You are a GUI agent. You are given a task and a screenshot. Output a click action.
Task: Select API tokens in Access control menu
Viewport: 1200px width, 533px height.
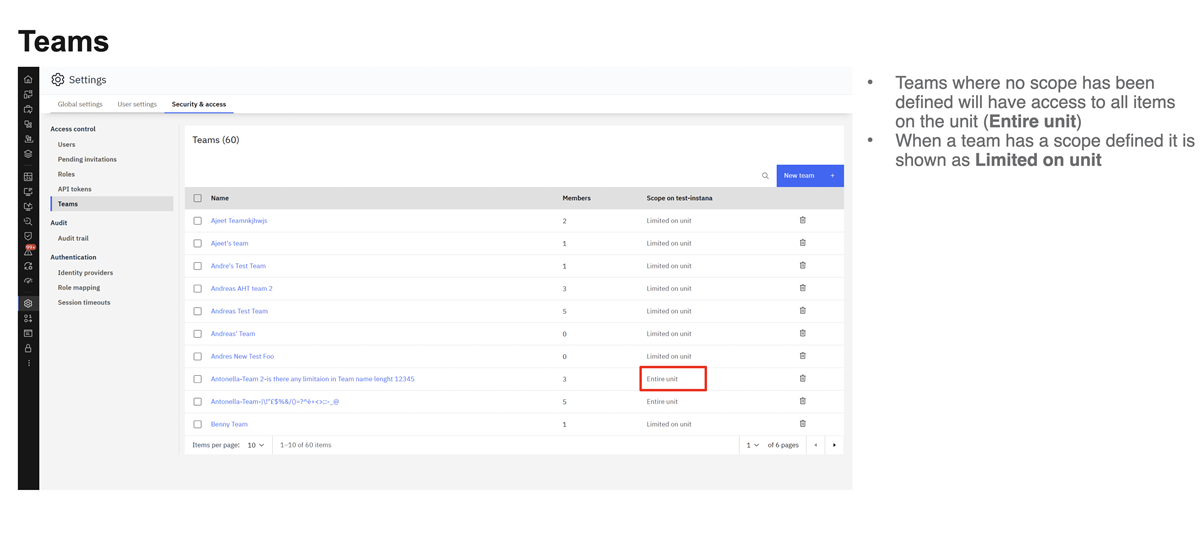(74, 189)
